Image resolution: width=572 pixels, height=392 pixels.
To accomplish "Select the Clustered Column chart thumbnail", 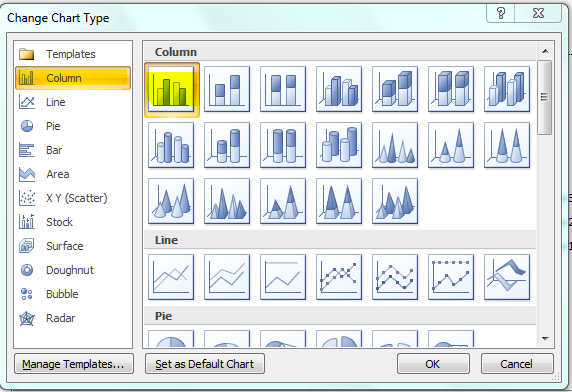I will (x=171, y=89).
